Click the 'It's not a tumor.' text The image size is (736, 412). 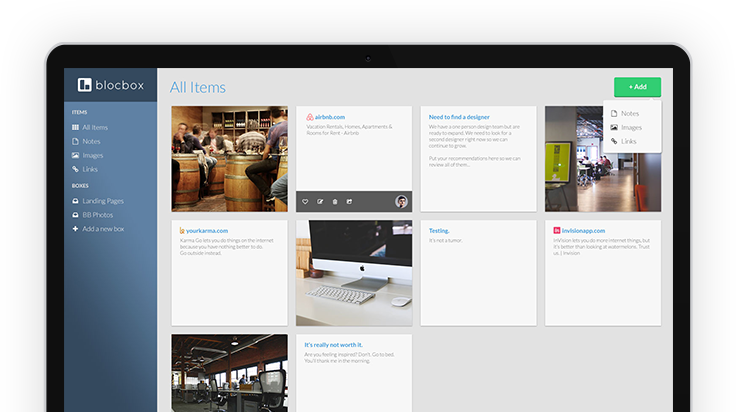(445, 240)
